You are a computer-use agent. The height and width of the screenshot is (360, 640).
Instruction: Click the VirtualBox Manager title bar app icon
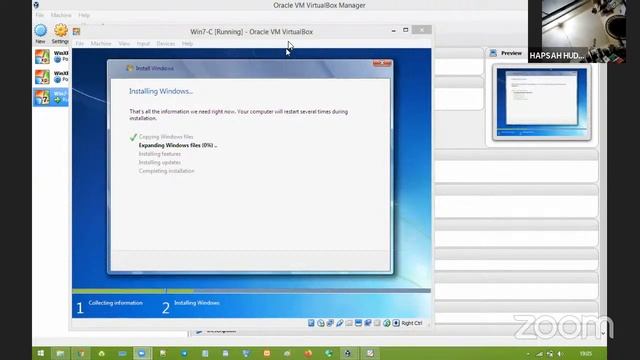pos(36,5)
